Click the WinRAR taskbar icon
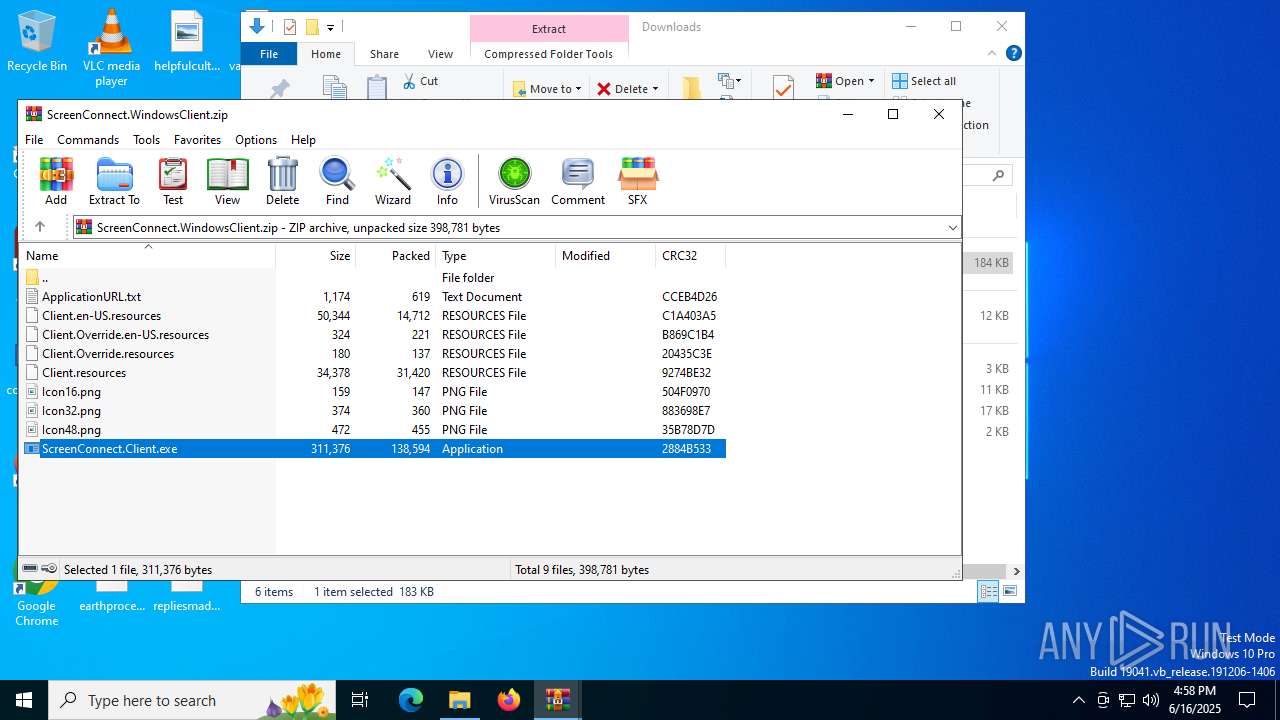This screenshot has width=1280, height=720. click(557, 700)
